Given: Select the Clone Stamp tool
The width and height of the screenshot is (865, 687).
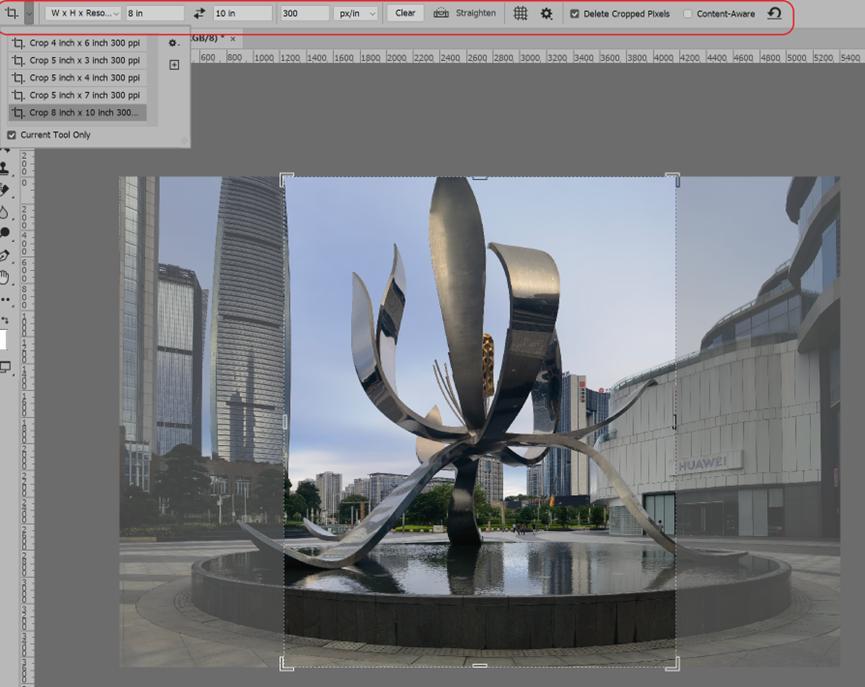Looking at the screenshot, I should pyautogui.click(x=5, y=168).
